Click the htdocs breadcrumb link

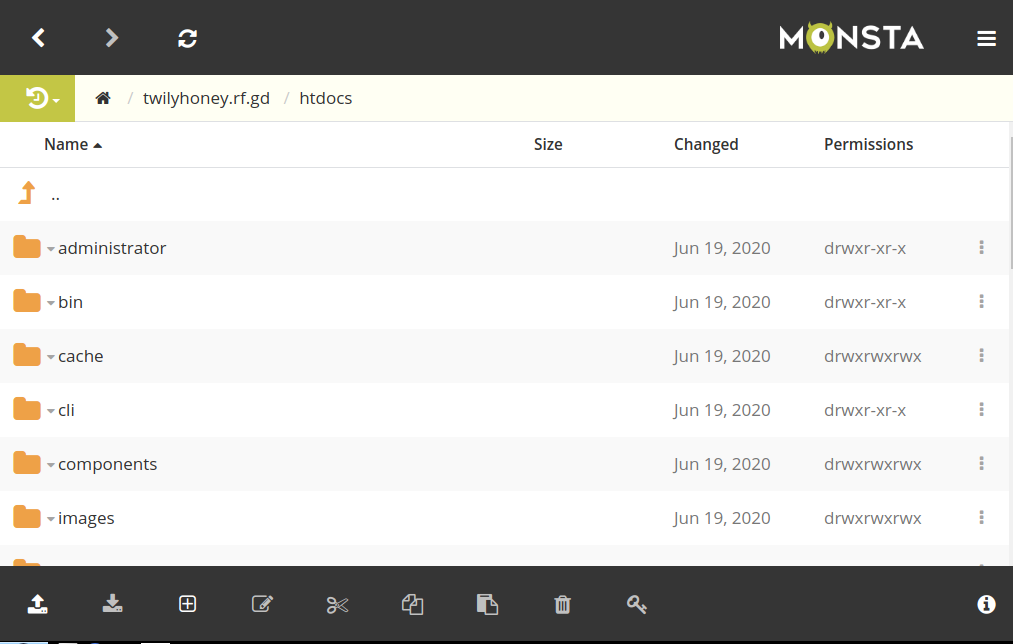coord(325,98)
